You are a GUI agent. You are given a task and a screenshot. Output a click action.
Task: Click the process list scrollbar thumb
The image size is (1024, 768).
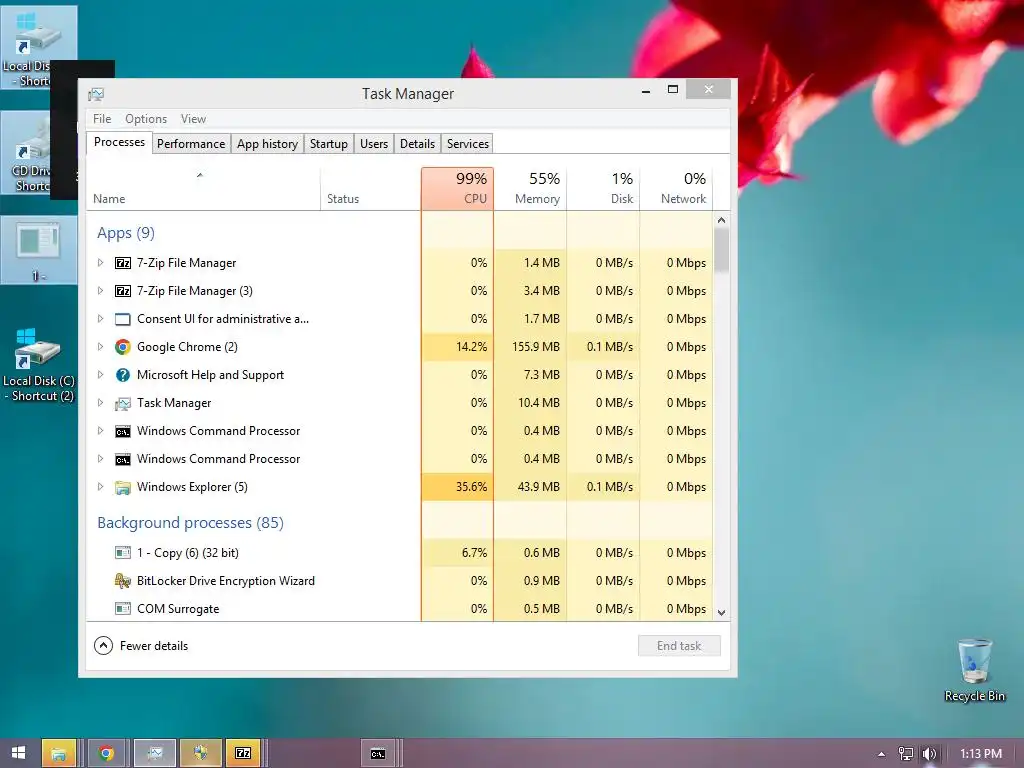(721, 250)
